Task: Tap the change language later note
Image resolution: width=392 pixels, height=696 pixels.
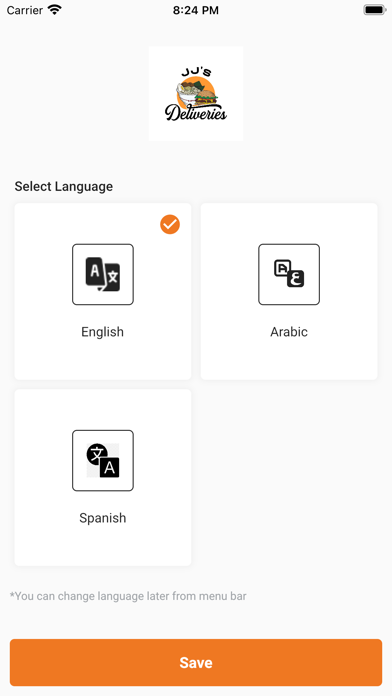Action: 128,596
